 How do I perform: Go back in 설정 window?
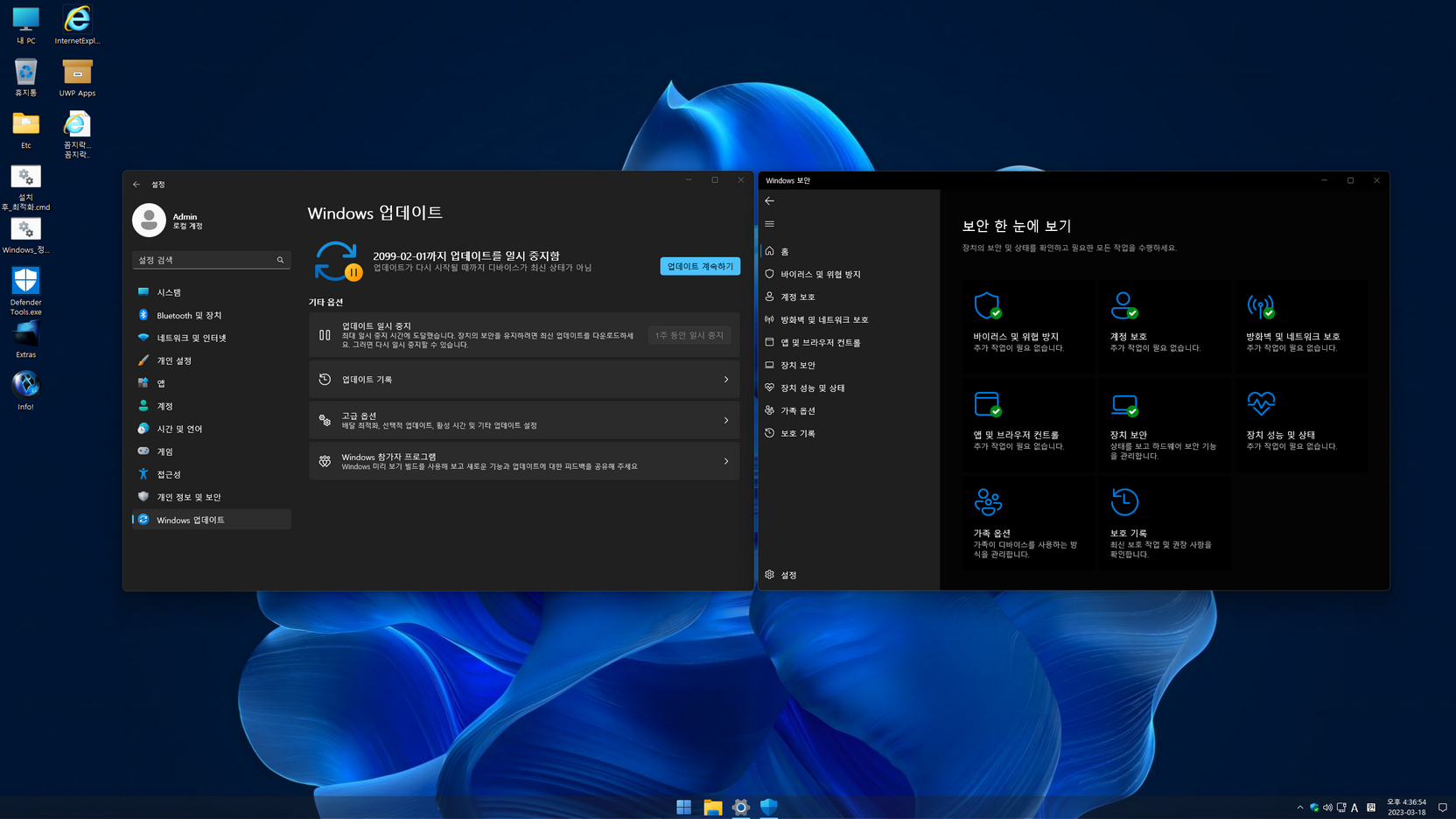[x=136, y=185]
